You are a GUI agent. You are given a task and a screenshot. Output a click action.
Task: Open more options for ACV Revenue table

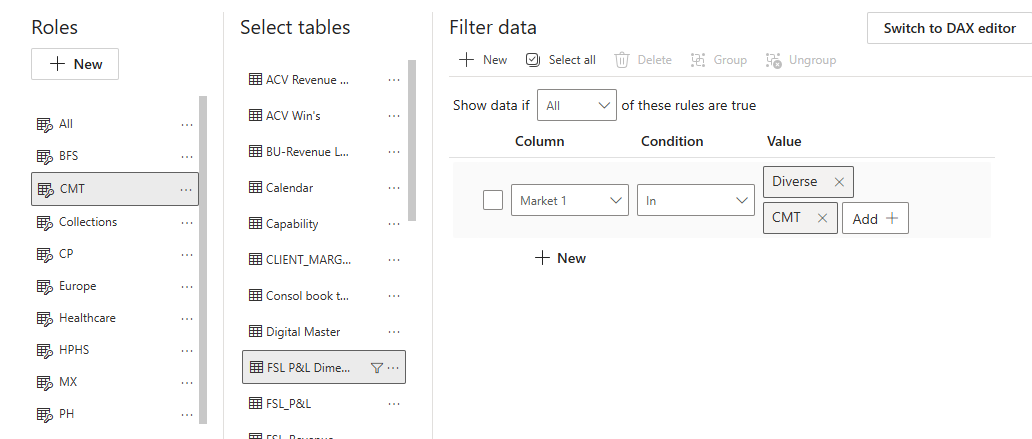pos(394,80)
